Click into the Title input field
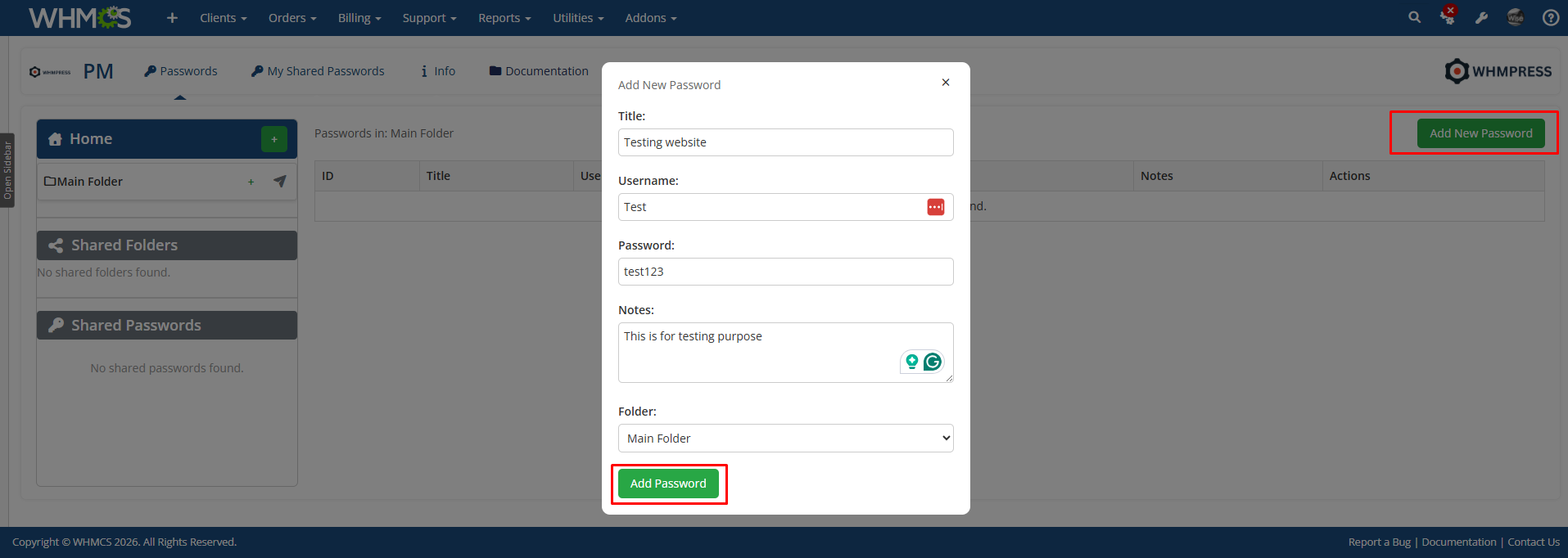Image resolution: width=1568 pixels, height=558 pixels. coord(785,142)
